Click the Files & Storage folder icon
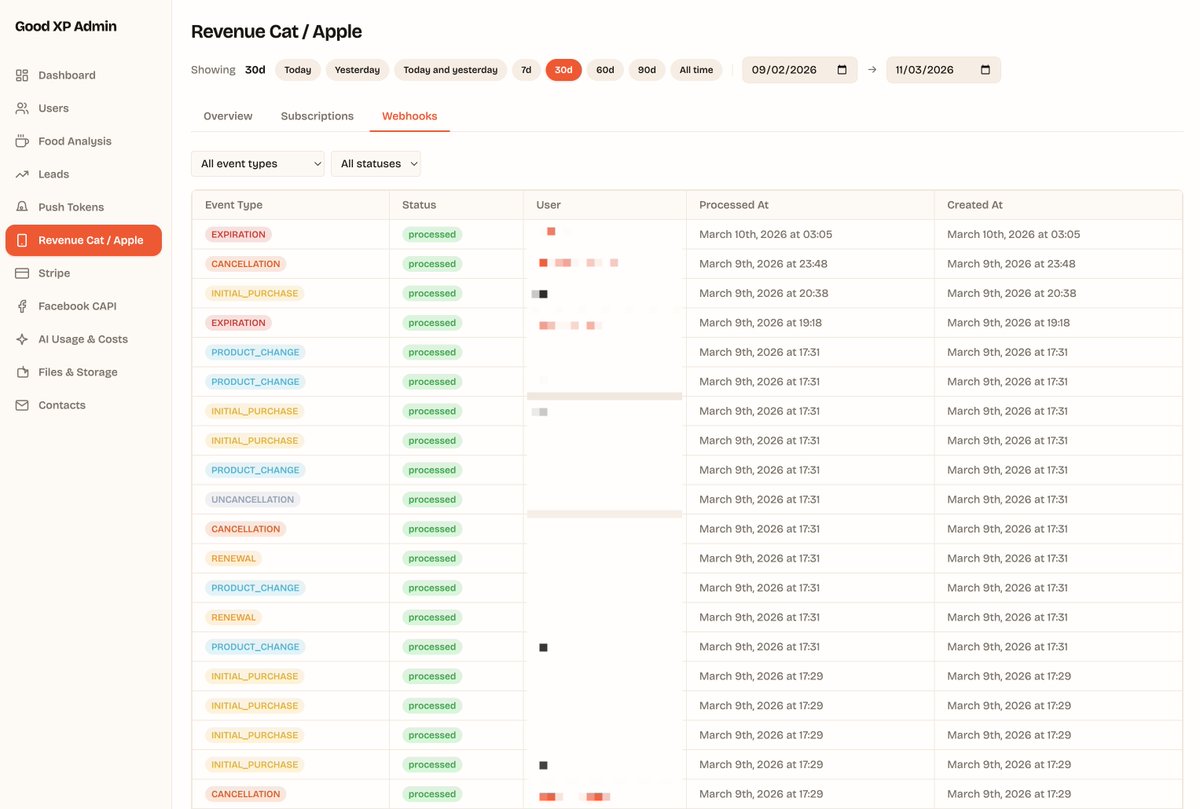The width and height of the screenshot is (1200, 809). (x=22, y=372)
